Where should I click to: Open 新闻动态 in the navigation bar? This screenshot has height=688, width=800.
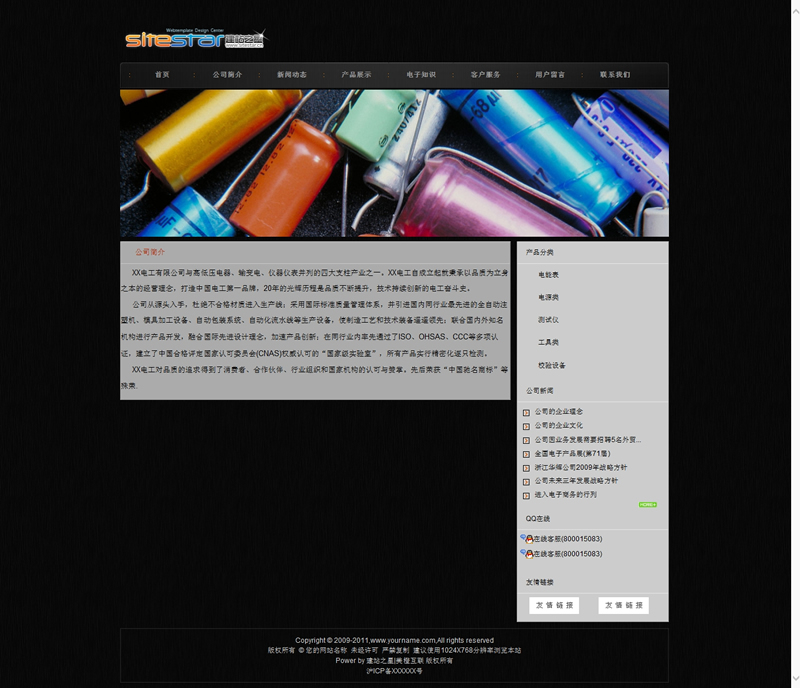[292, 75]
